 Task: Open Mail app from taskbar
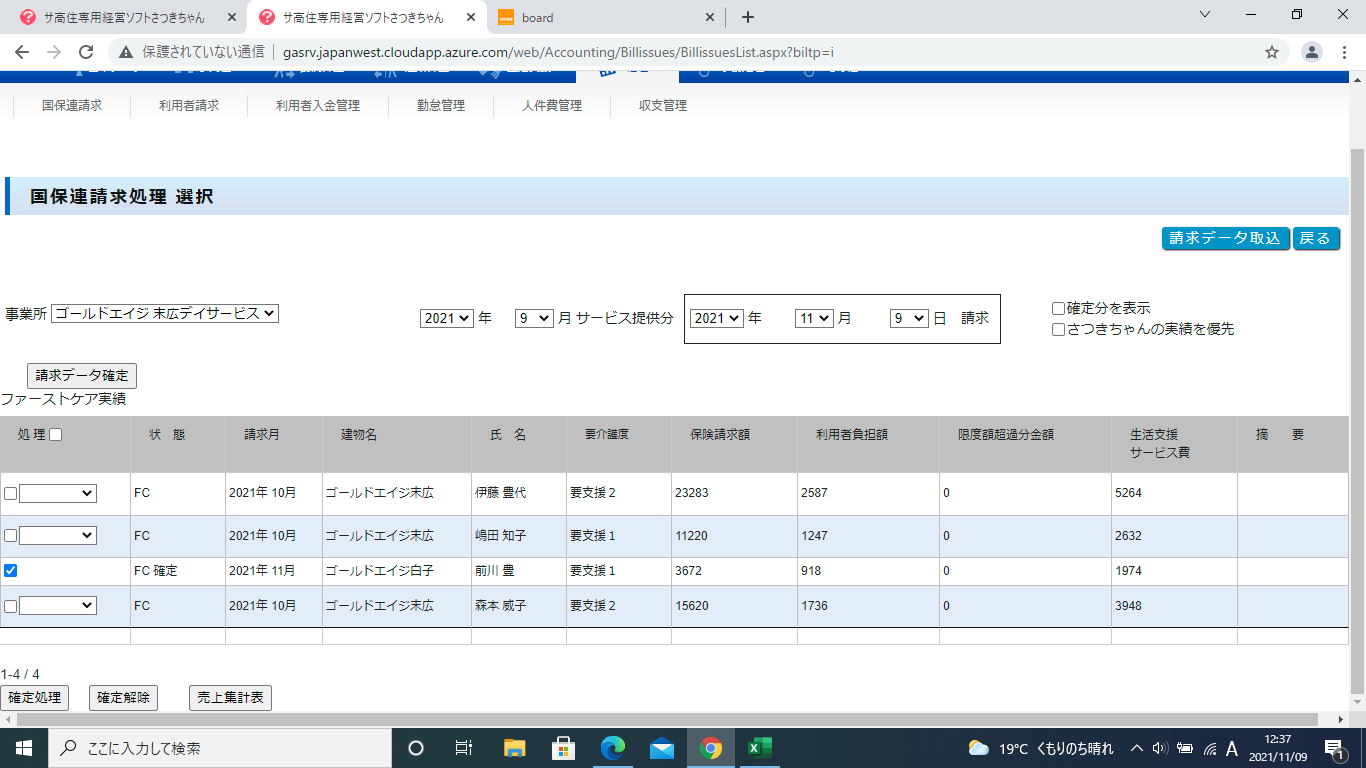(x=661, y=748)
